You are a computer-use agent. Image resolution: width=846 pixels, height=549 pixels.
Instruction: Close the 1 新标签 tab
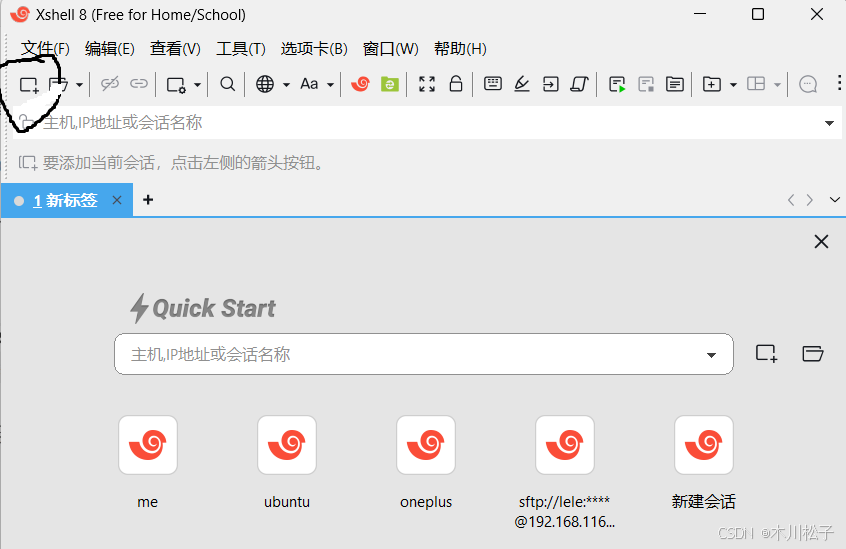(117, 200)
